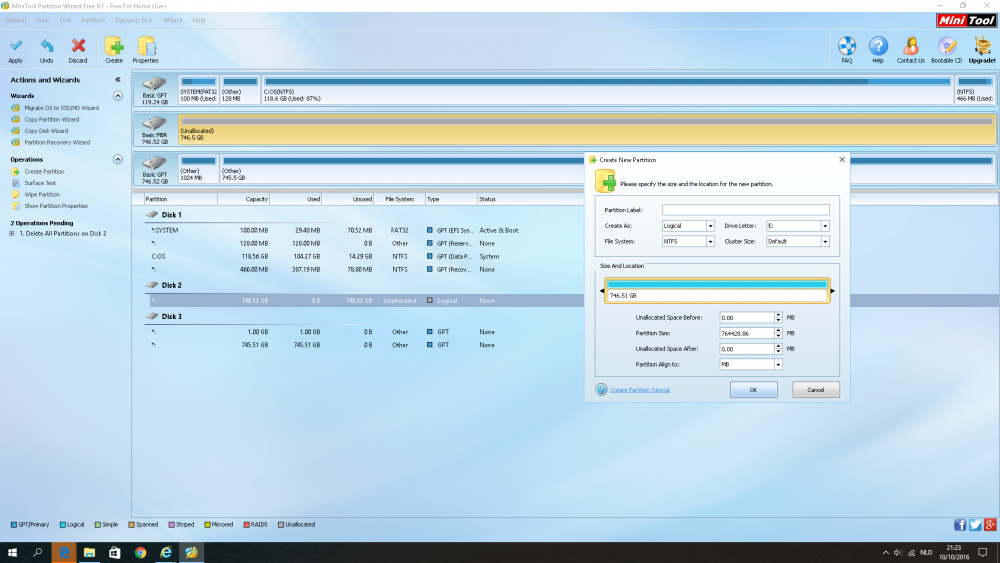
Task: Click the Contact Us icon
Action: (x=910, y=46)
